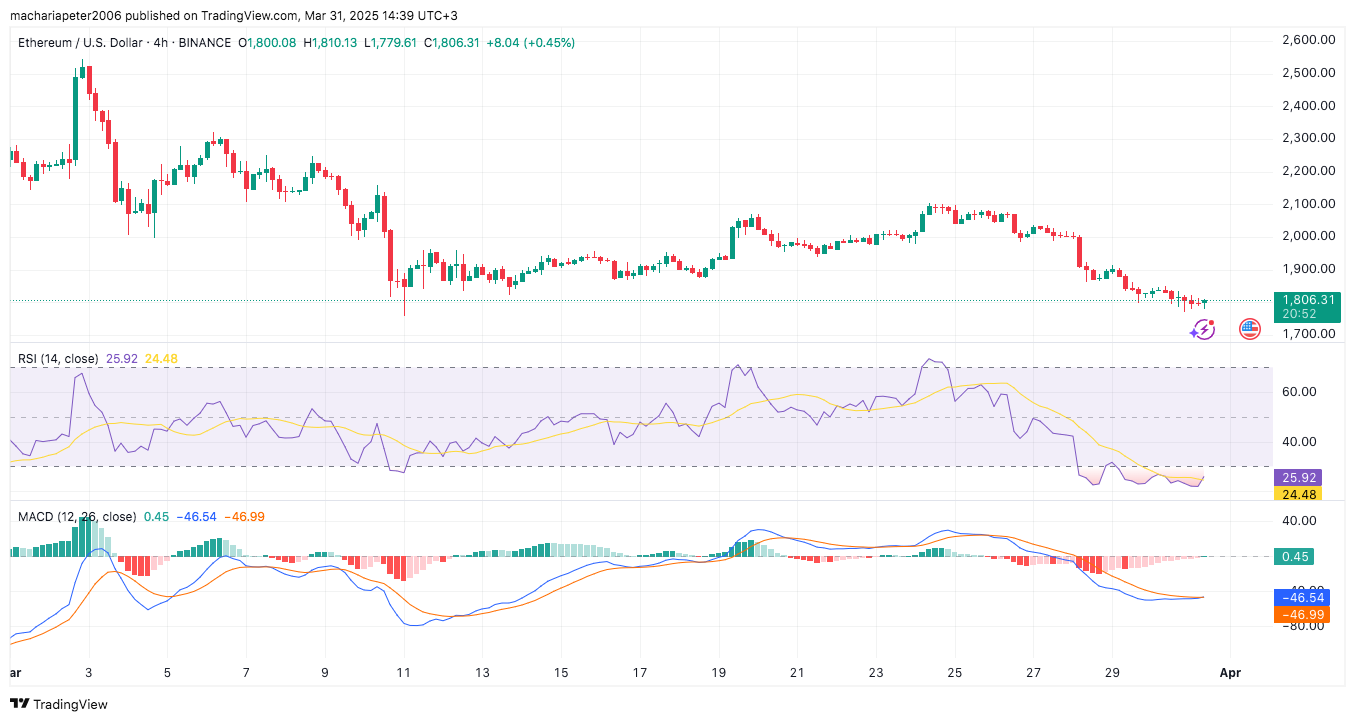Expand the BINANCE exchange label
1355x721 pixels.
pos(205,42)
